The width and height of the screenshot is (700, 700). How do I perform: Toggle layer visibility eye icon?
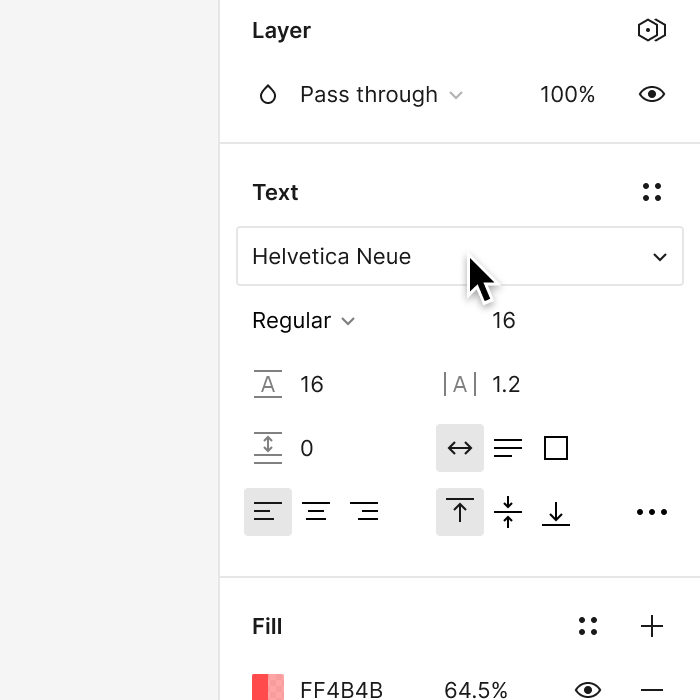pos(652,94)
